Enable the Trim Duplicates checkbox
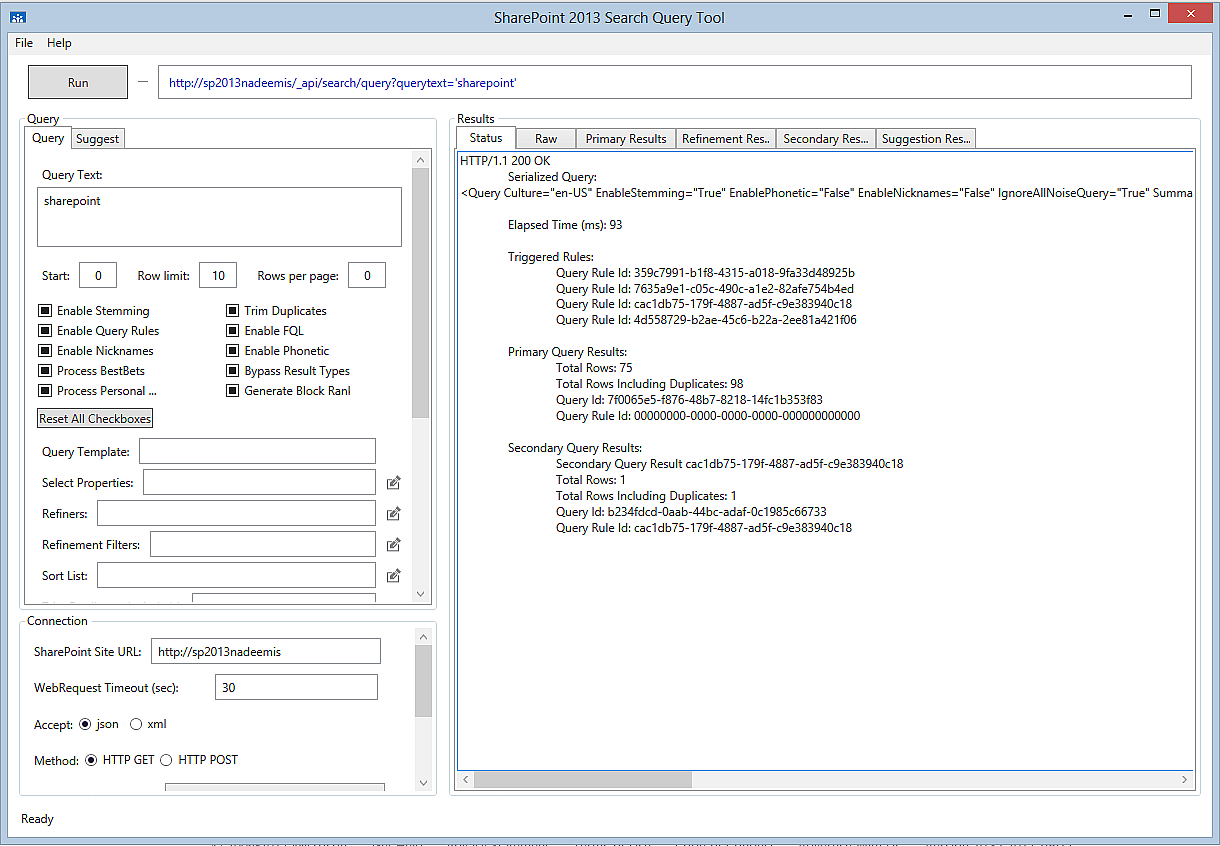Image resolution: width=1220 pixels, height=846 pixels. [x=232, y=311]
